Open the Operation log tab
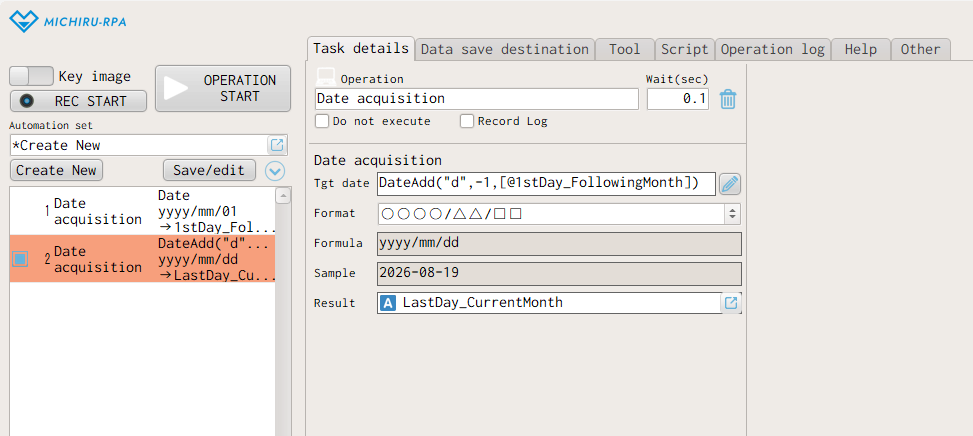This screenshot has height=436, width=973. [773, 49]
